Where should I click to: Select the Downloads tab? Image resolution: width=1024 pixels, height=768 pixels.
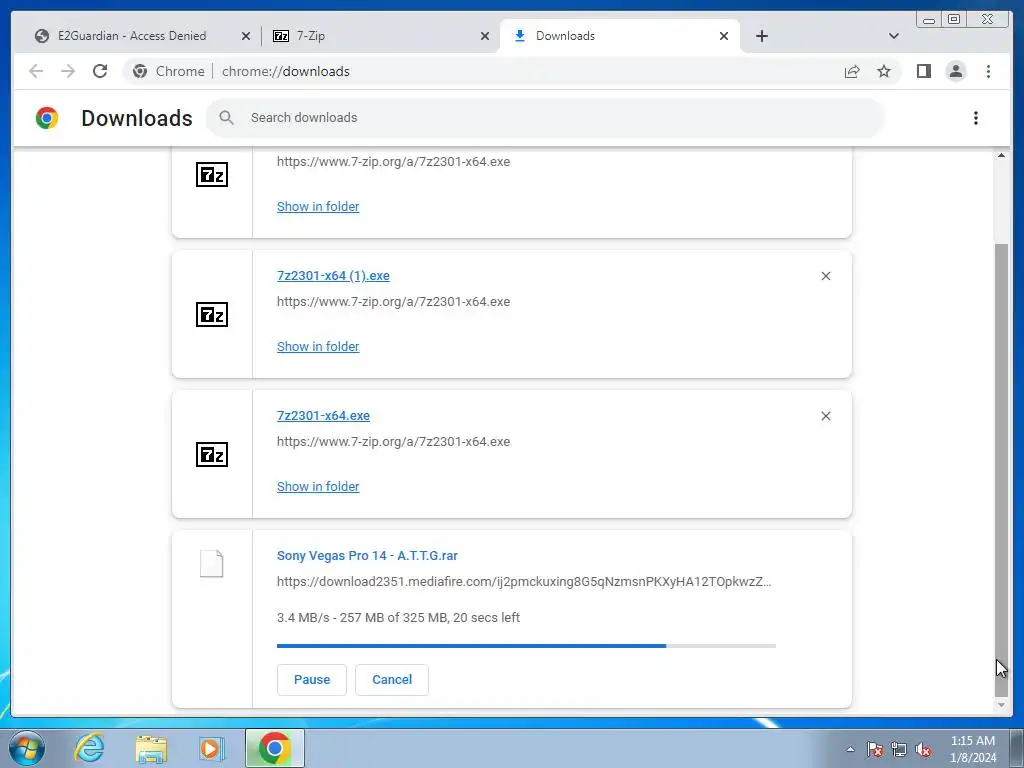tap(620, 36)
